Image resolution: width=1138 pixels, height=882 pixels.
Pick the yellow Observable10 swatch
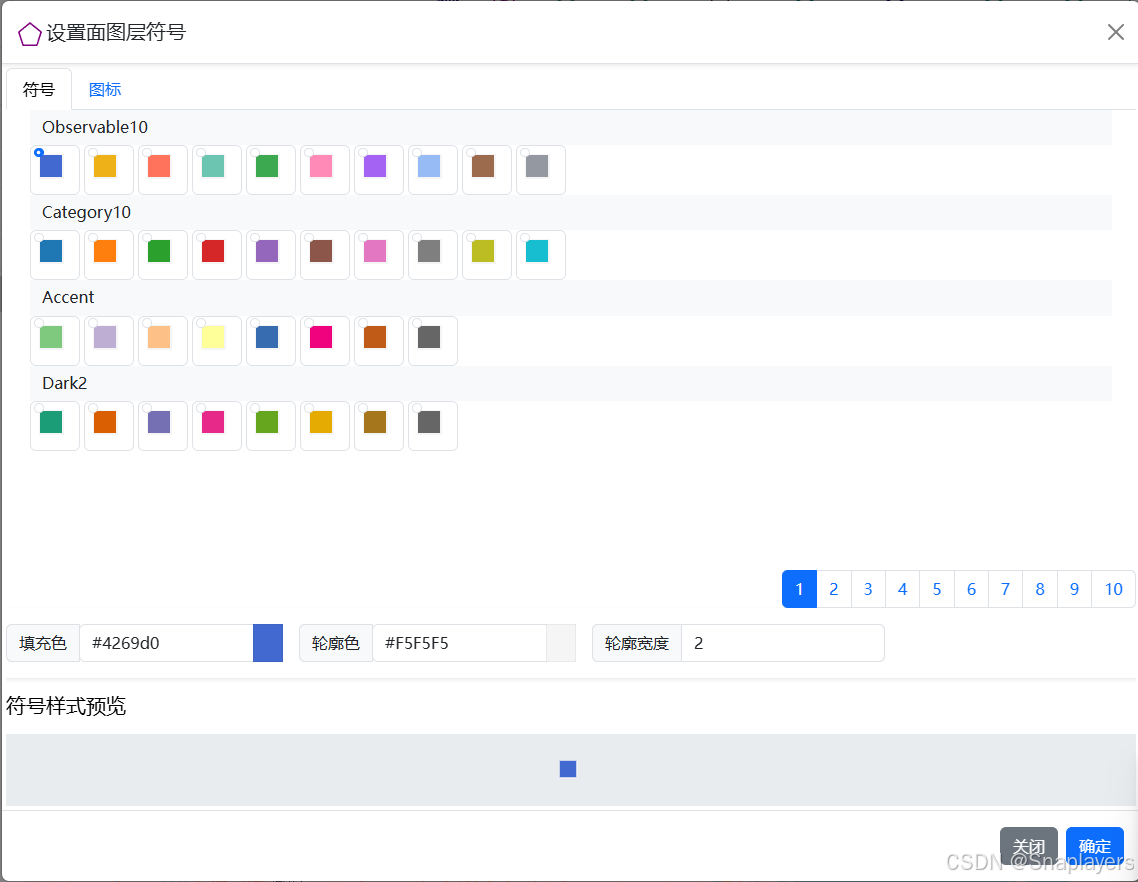(109, 170)
